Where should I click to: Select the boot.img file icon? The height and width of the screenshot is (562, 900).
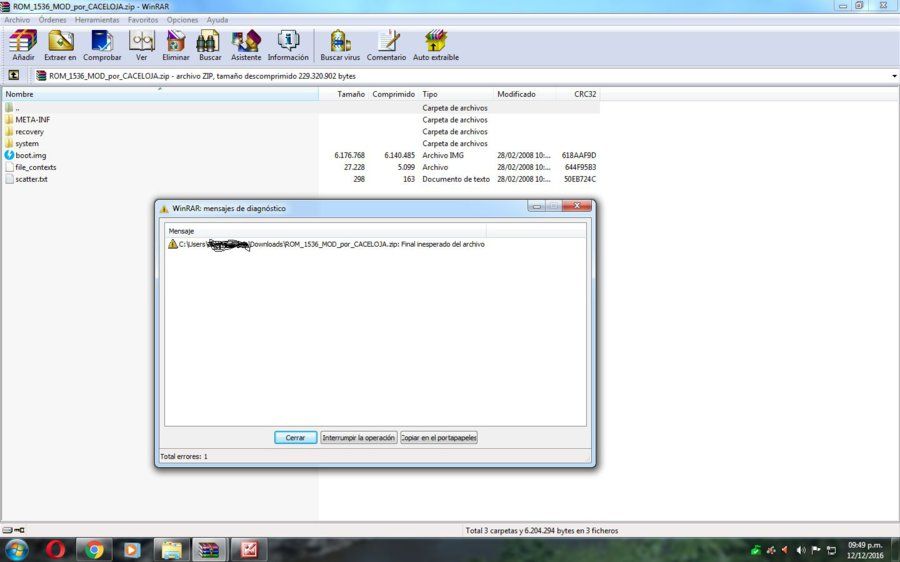pos(9,155)
